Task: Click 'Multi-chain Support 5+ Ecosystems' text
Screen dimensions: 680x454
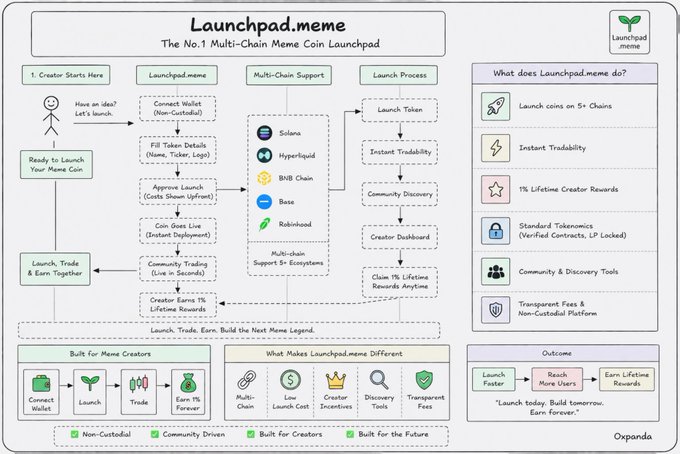Action: (x=288, y=258)
